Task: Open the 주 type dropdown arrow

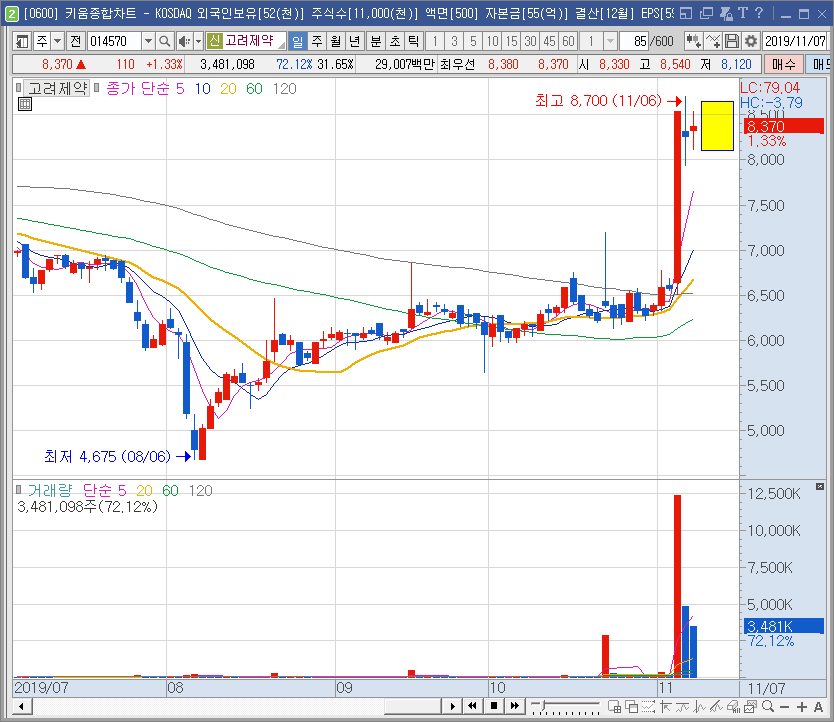Action: (x=57, y=41)
